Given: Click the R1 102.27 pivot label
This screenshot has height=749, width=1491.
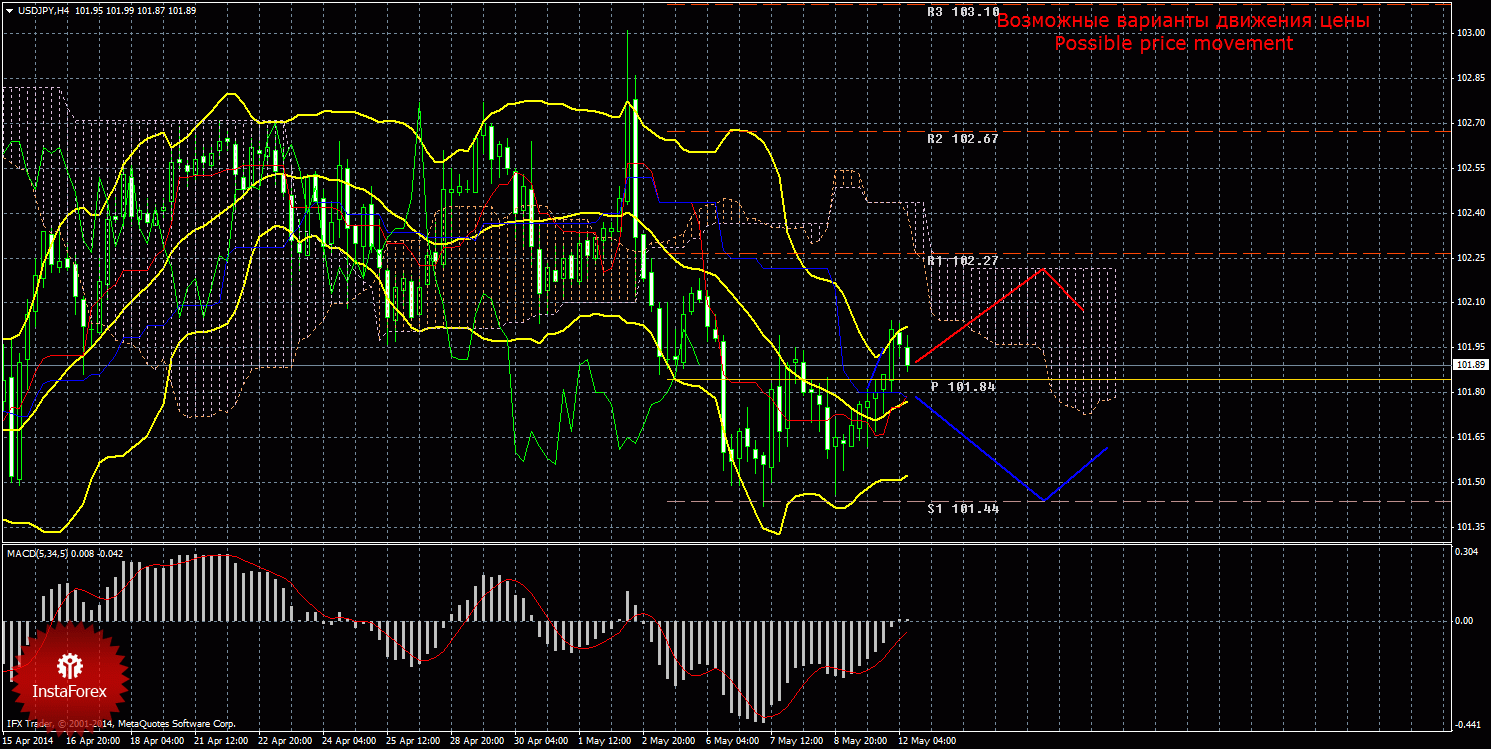Looking at the screenshot, I should [962, 261].
